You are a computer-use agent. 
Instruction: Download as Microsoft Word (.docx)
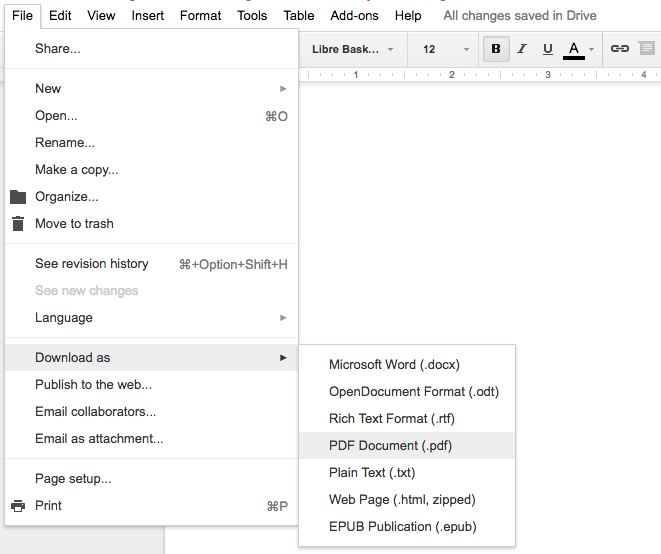(407, 364)
